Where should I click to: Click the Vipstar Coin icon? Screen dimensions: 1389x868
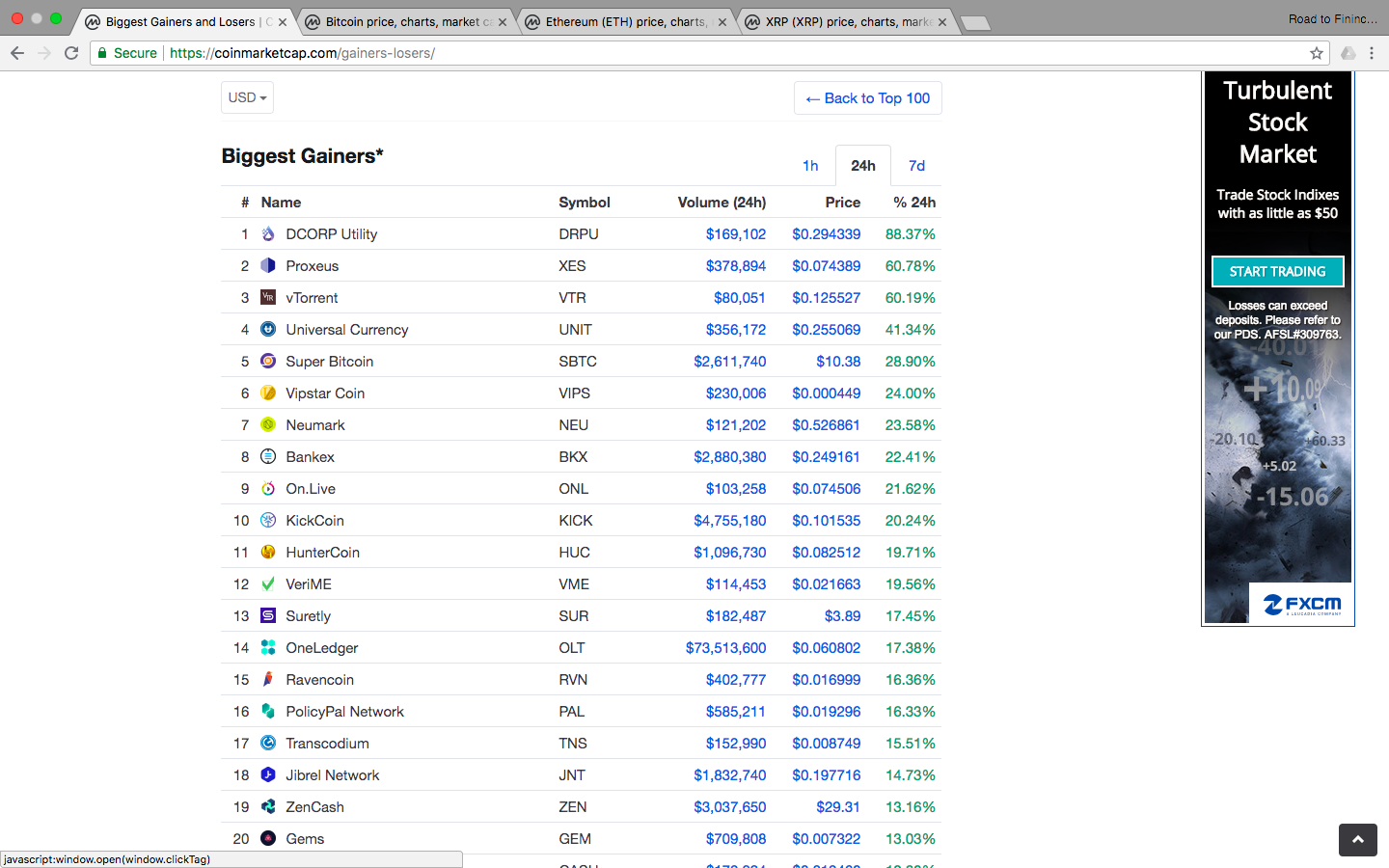point(268,393)
